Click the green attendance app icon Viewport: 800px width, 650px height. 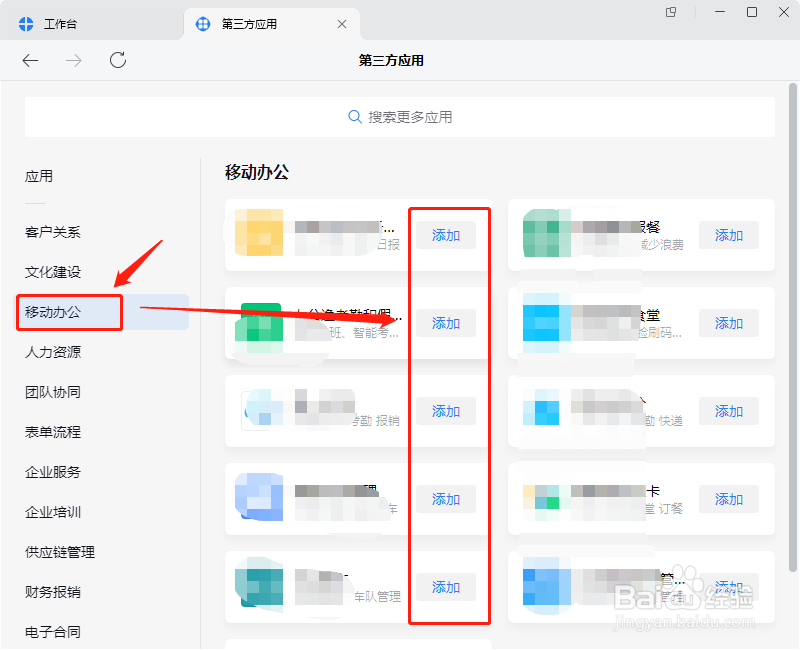tap(258, 323)
